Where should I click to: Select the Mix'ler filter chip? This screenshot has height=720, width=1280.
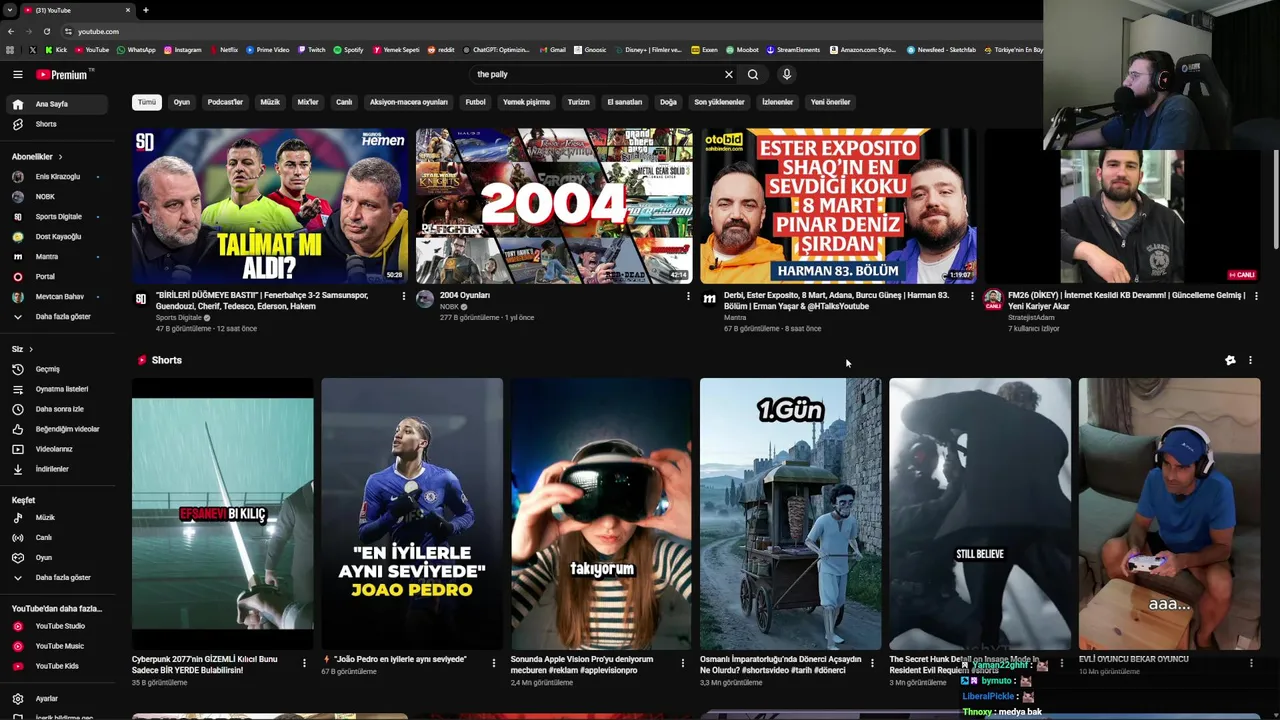[308, 102]
